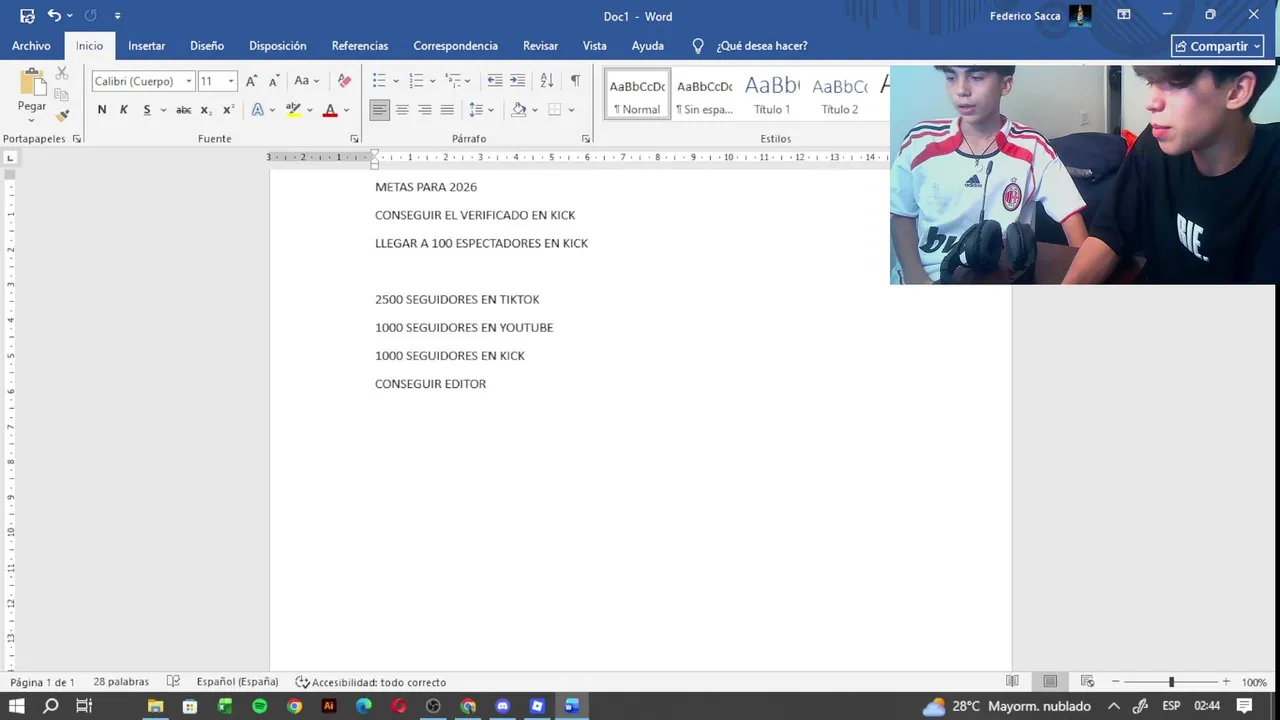
Task: Click the Sort A-Z icon
Action: point(546,81)
